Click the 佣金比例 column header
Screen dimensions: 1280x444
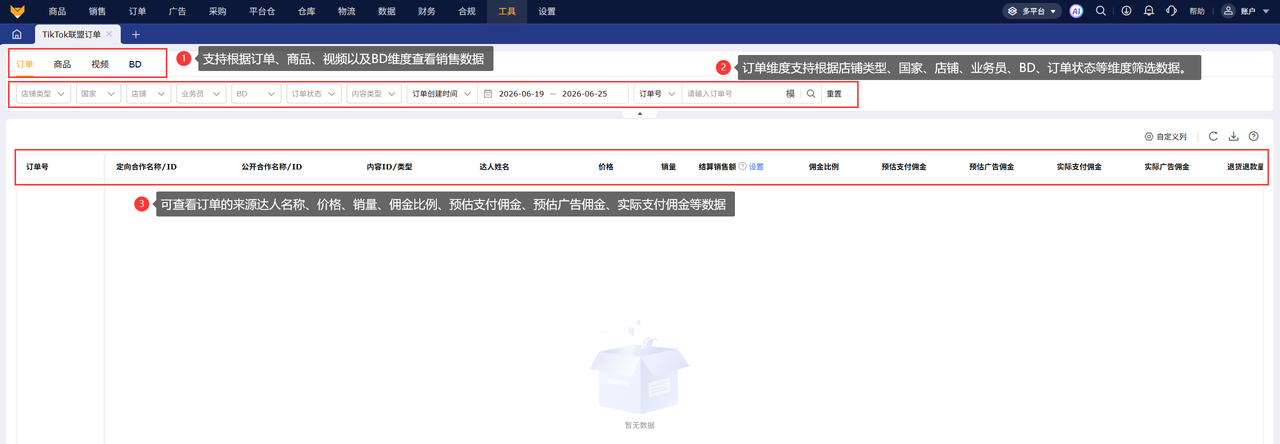click(823, 167)
